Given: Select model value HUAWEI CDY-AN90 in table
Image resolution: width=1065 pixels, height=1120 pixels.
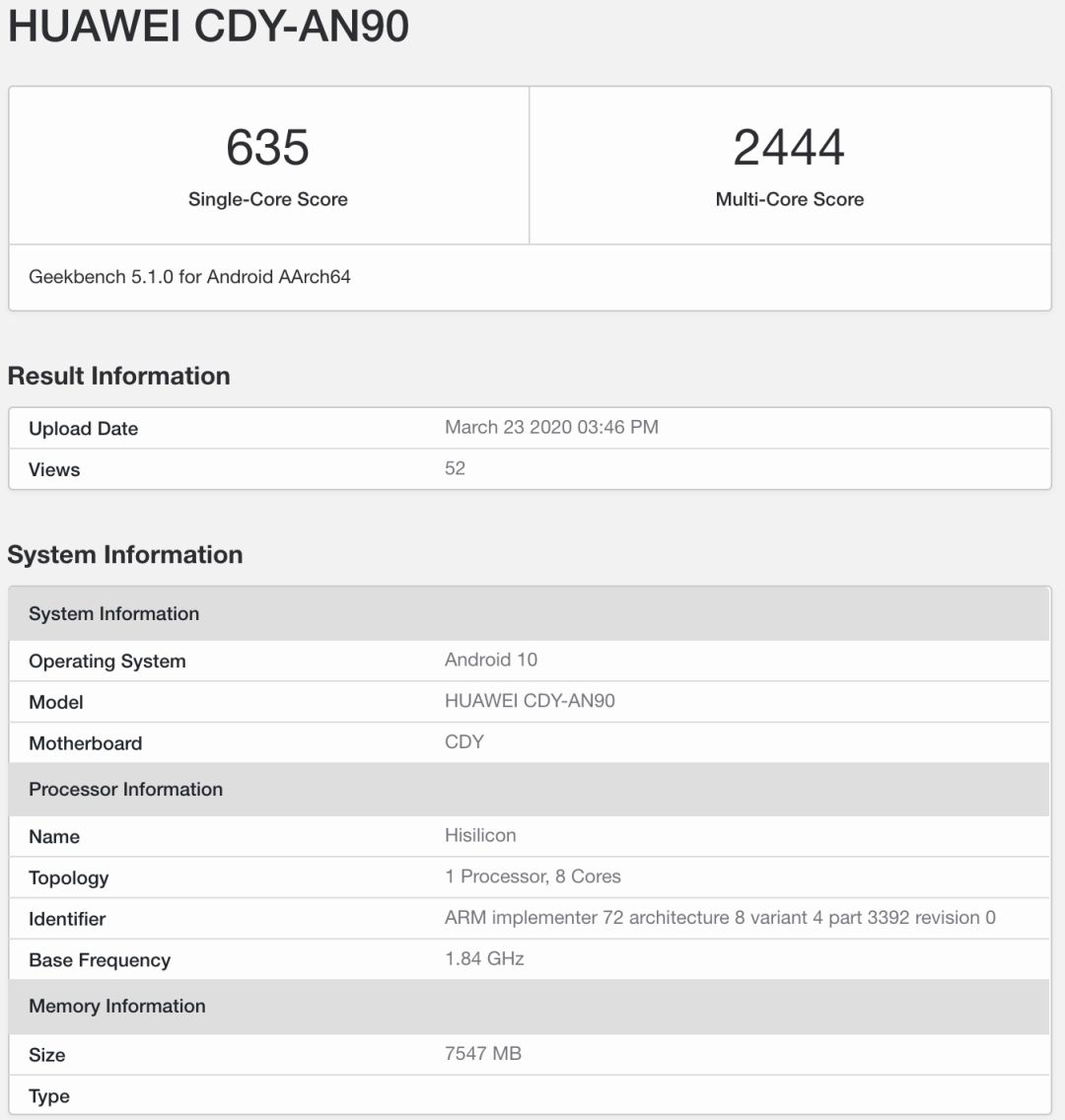Looking at the screenshot, I should point(530,701).
